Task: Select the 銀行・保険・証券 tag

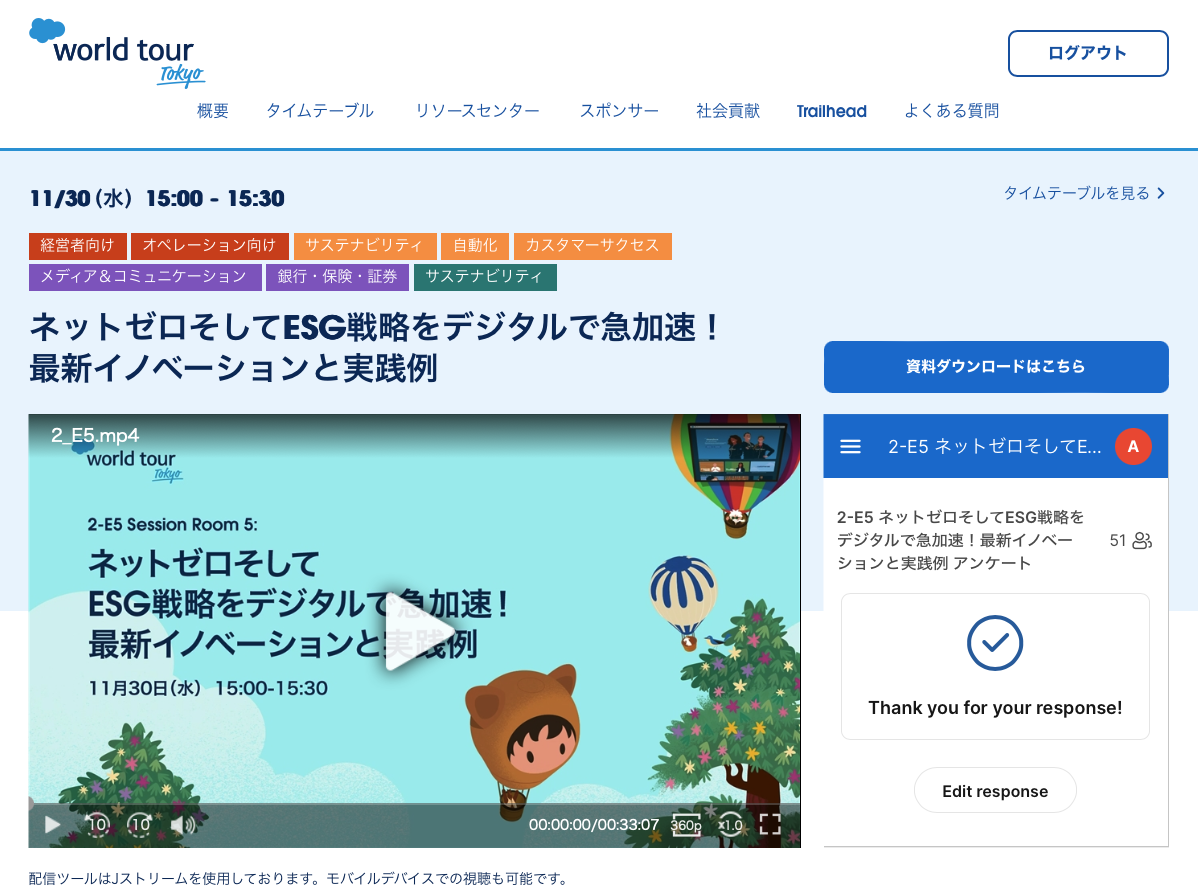Action: coord(337,277)
